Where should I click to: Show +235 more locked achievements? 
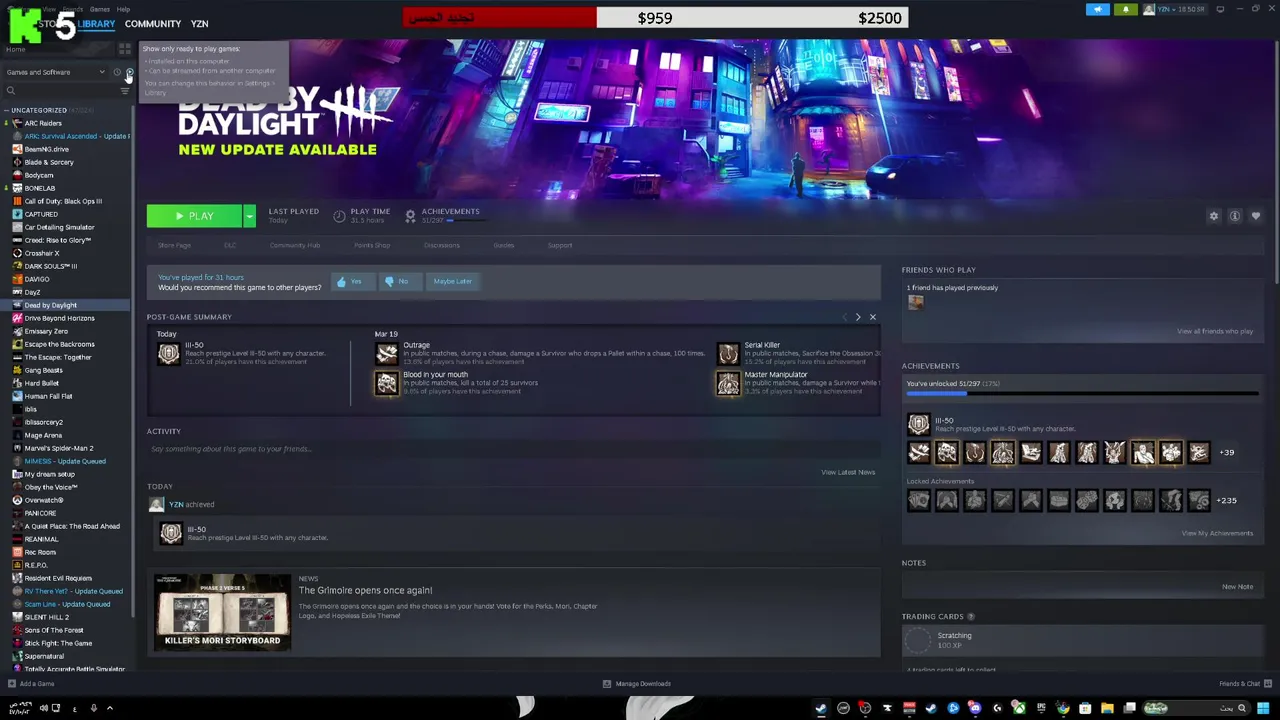coord(1227,500)
